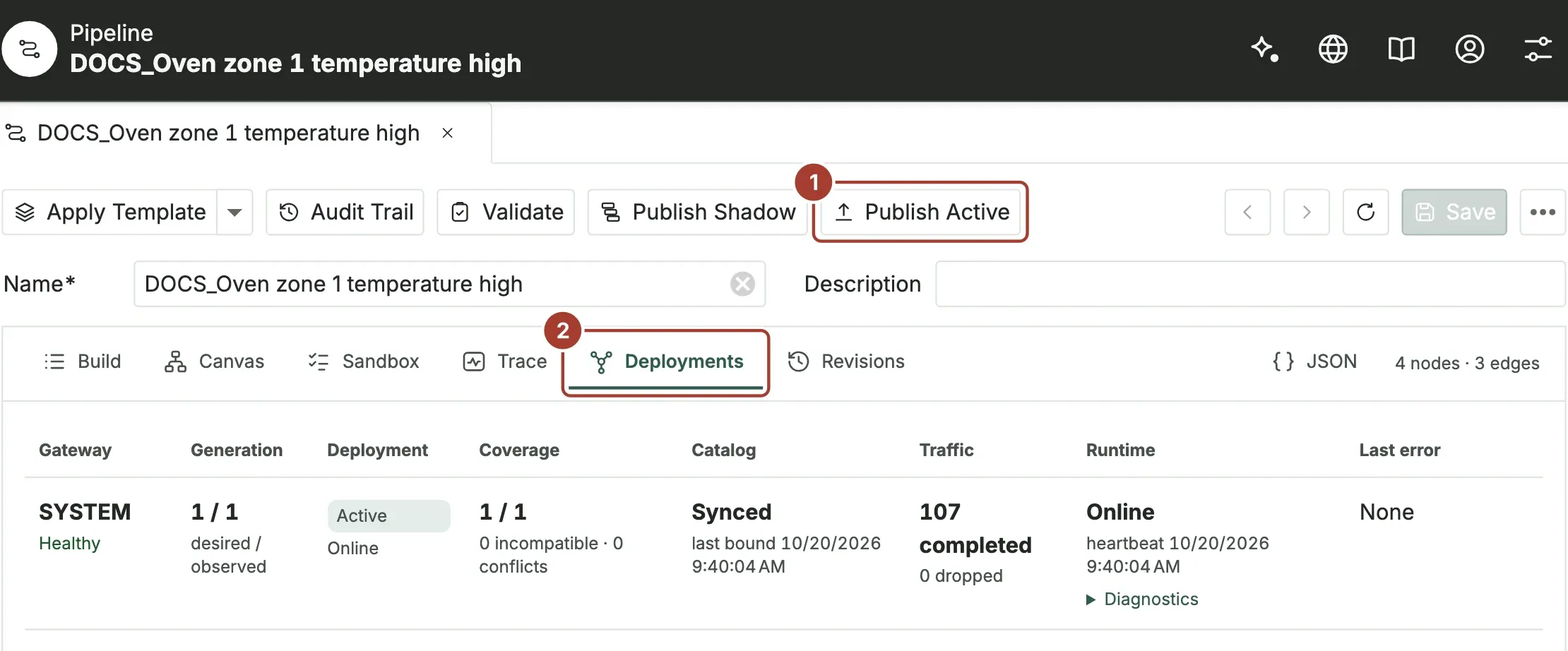Image resolution: width=1568 pixels, height=651 pixels.
Task: Click the Save button
Action: click(1454, 212)
